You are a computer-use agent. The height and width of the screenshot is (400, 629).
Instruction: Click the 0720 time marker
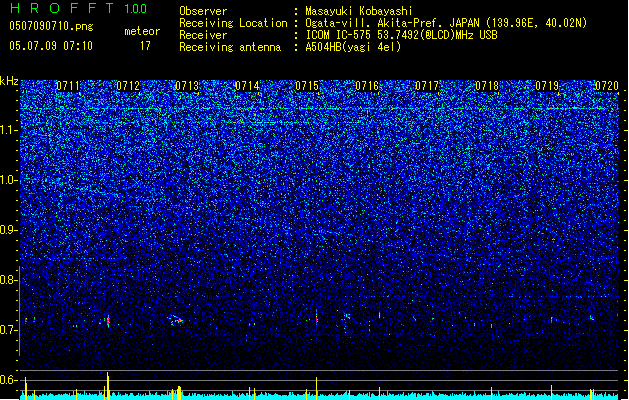tap(607, 86)
